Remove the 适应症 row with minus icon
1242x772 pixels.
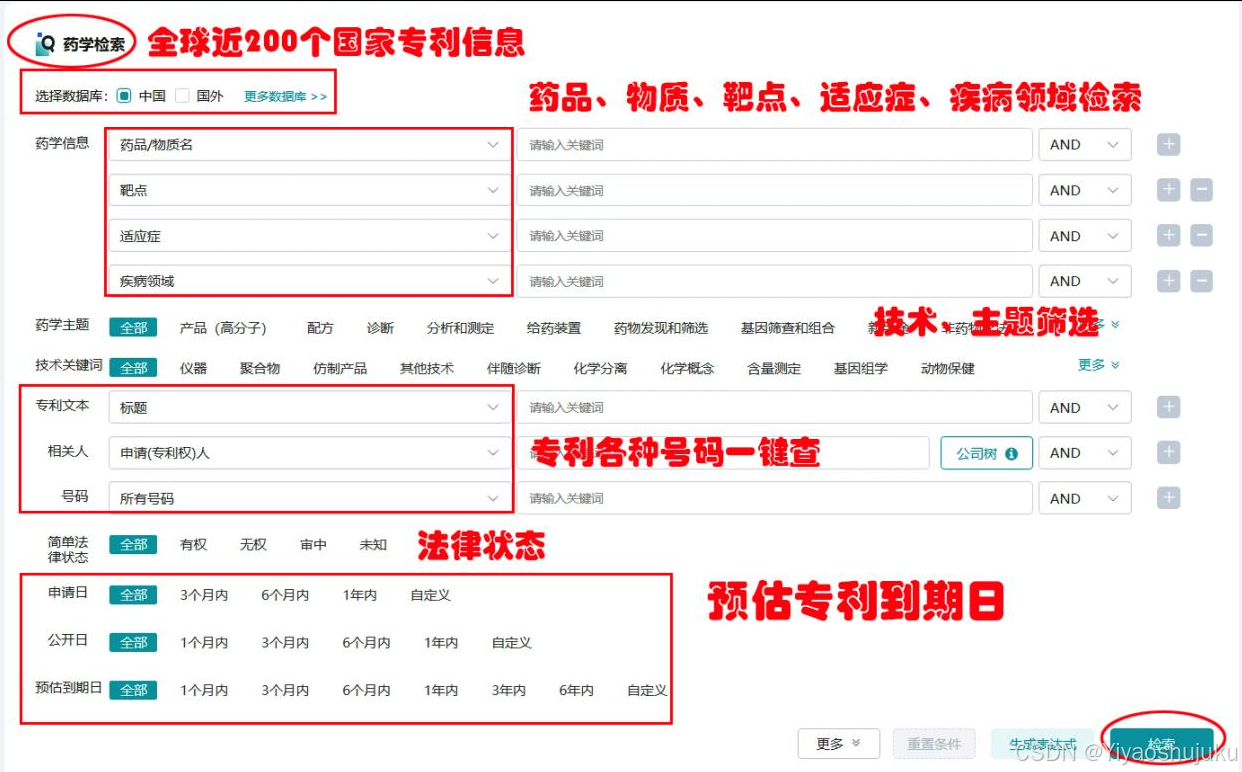point(1201,236)
